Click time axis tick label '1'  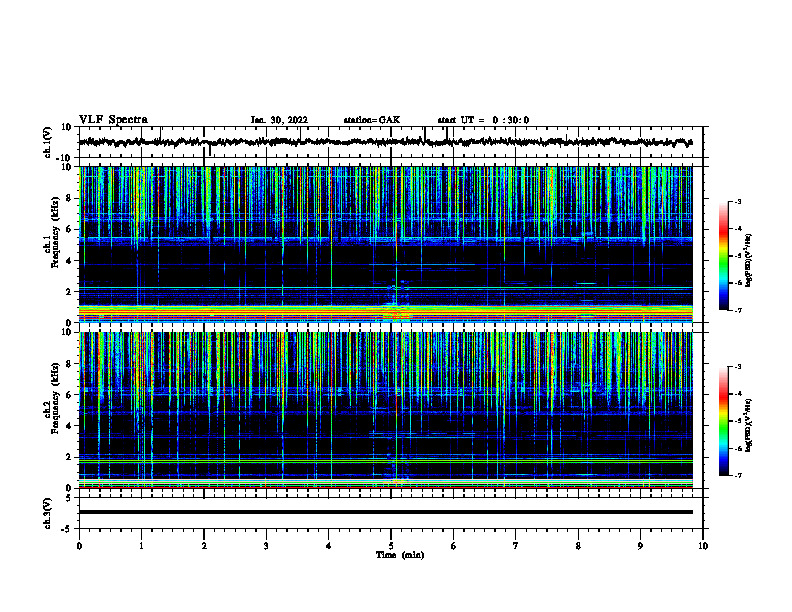[141, 546]
